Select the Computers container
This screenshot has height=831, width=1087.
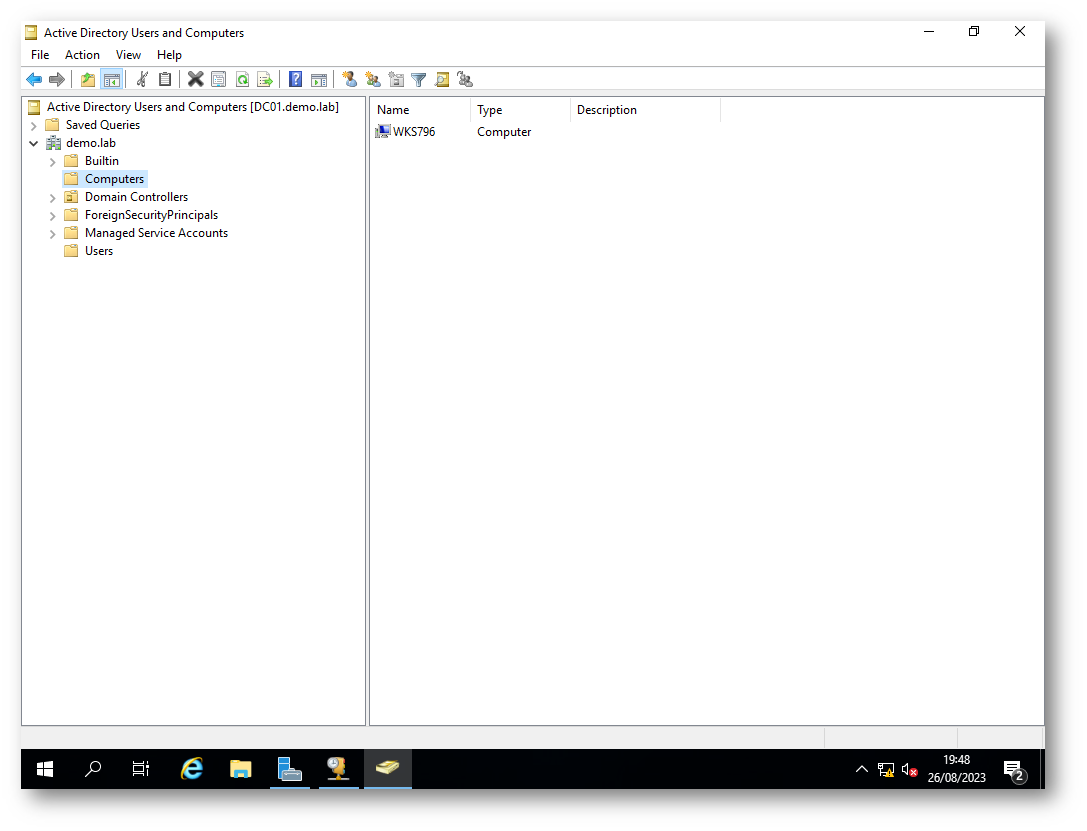coord(114,179)
